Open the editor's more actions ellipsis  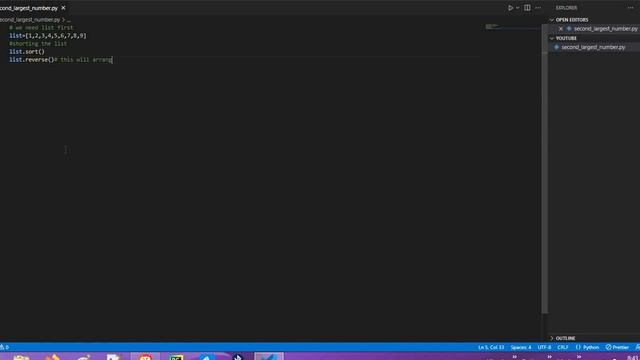pos(538,8)
